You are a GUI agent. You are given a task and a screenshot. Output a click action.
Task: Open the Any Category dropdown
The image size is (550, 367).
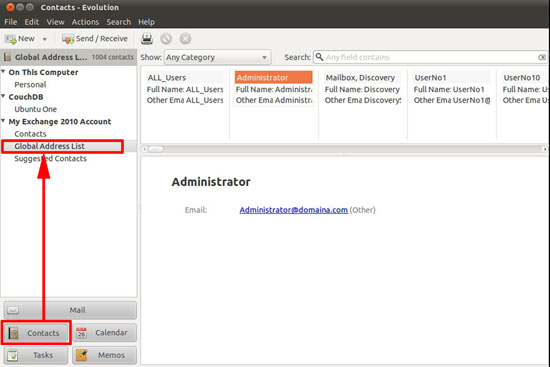(x=217, y=57)
